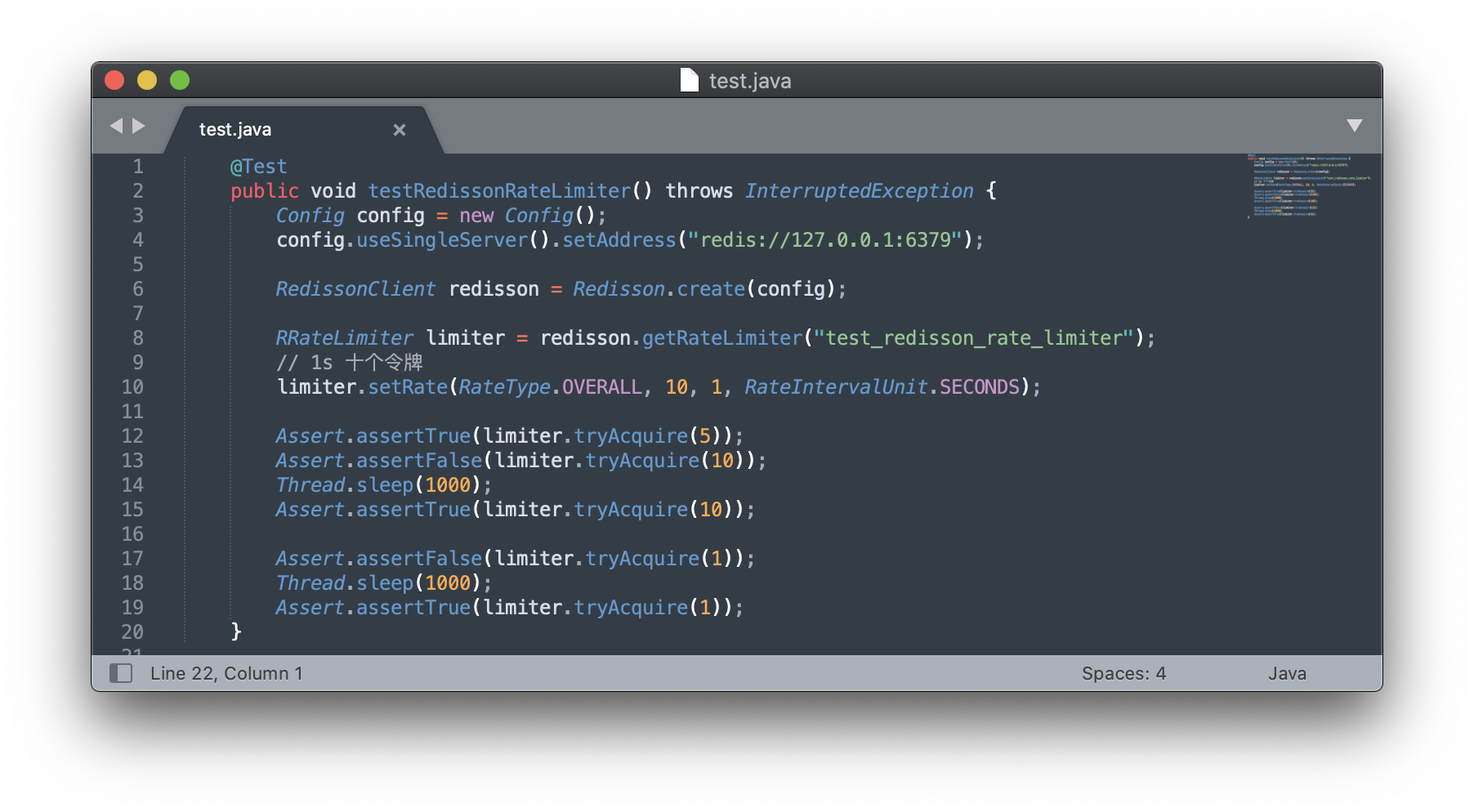Viewport: 1474px width, 812px height.
Task: Change syntax via Java status label
Action: click(x=1287, y=673)
